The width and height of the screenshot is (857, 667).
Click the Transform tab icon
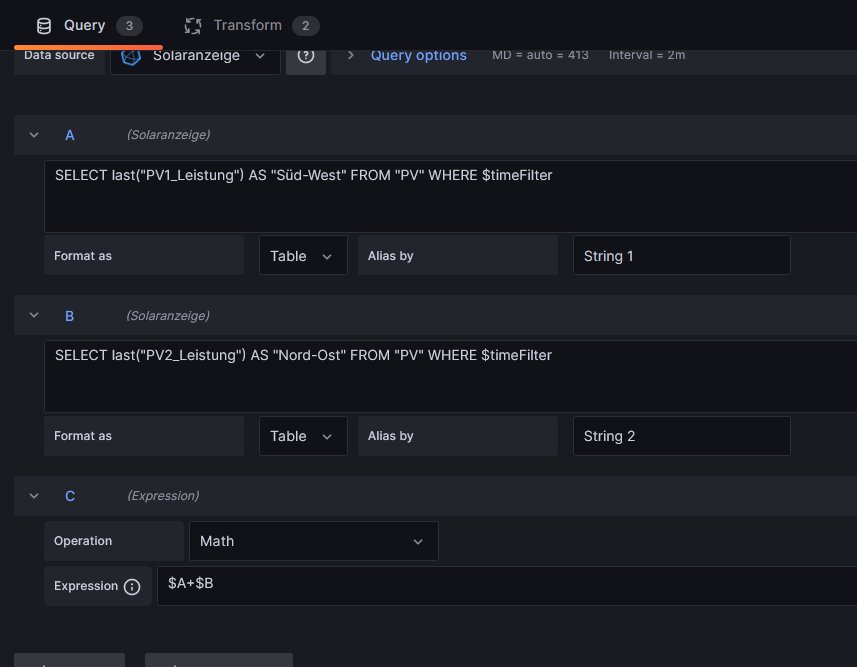(193, 25)
